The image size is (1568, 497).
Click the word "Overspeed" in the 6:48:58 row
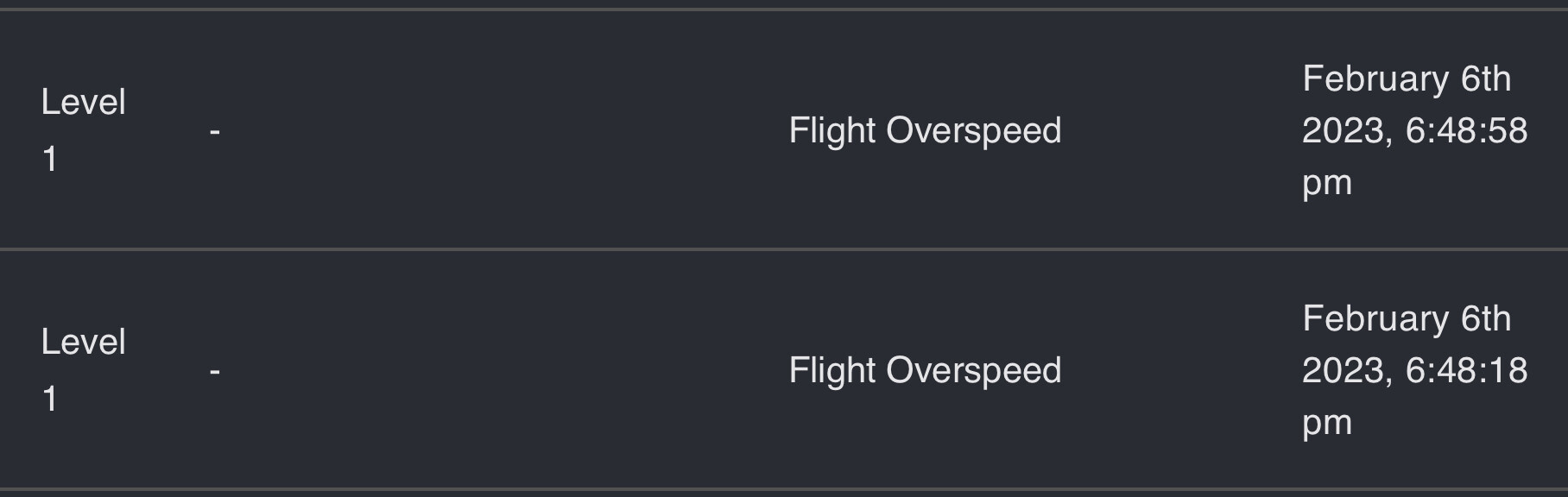coord(974,132)
